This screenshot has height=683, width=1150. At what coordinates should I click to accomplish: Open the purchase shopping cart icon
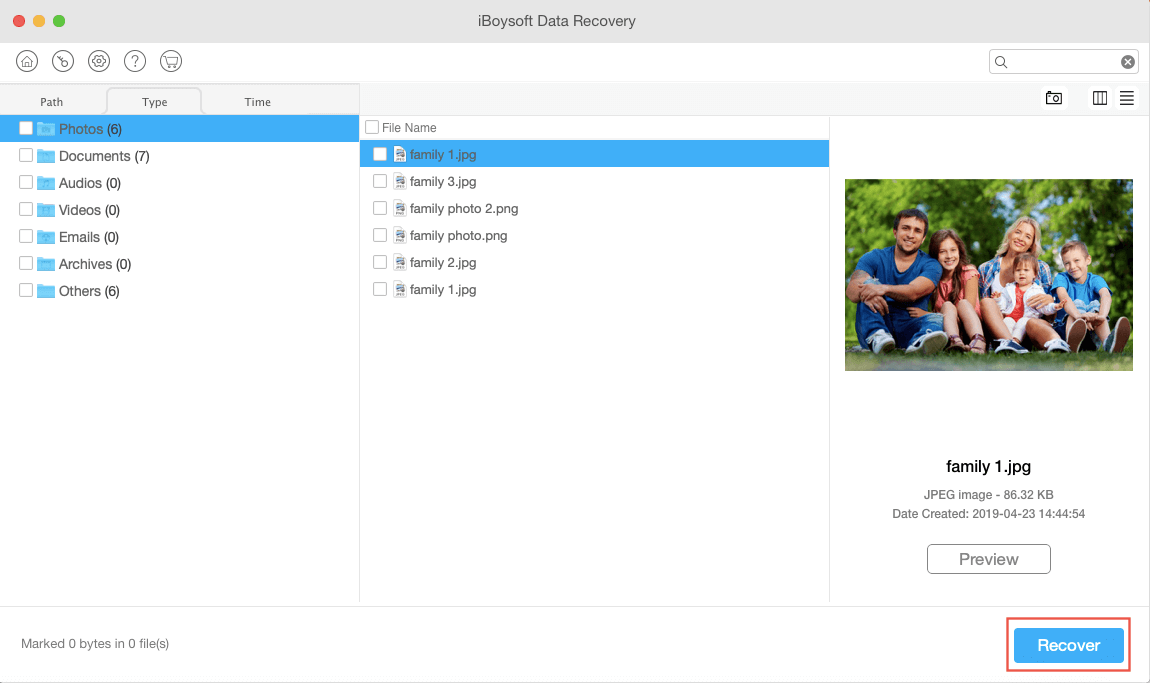[x=171, y=61]
